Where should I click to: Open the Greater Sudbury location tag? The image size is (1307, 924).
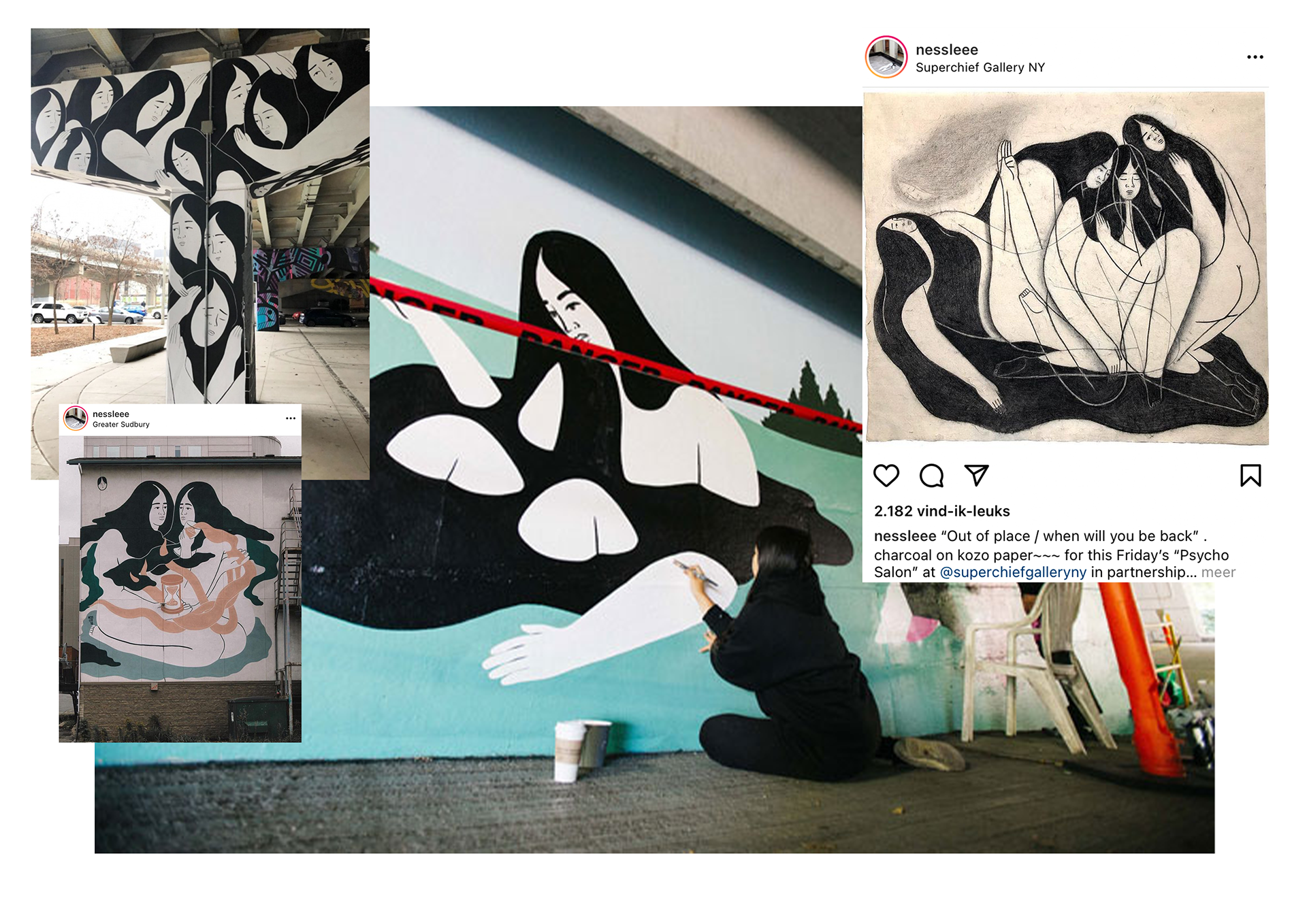coord(120,425)
